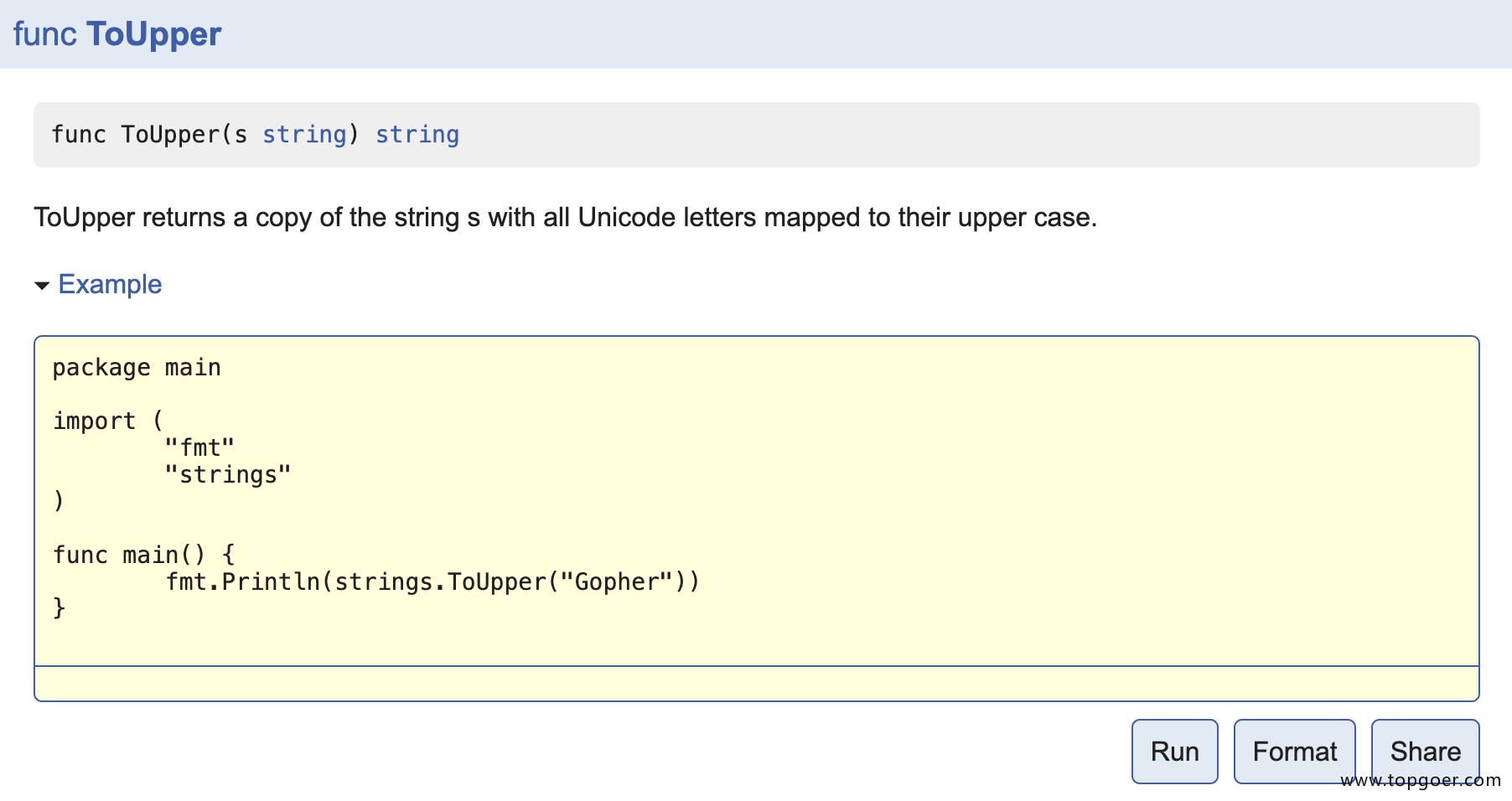Click the closing brace of main function
The width and height of the screenshot is (1512, 801).
tap(59, 607)
